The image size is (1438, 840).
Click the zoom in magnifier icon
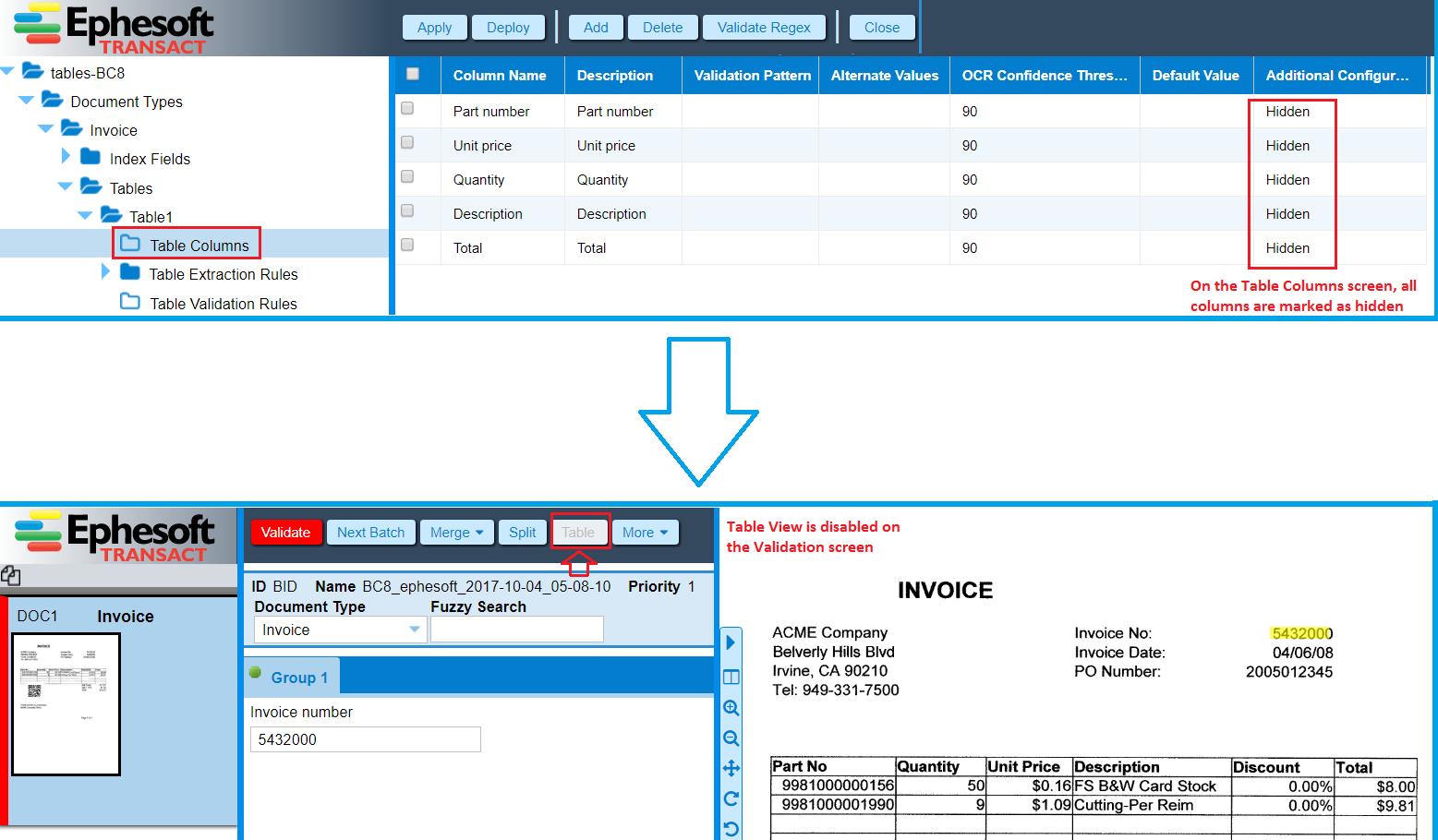tap(731, 708)
